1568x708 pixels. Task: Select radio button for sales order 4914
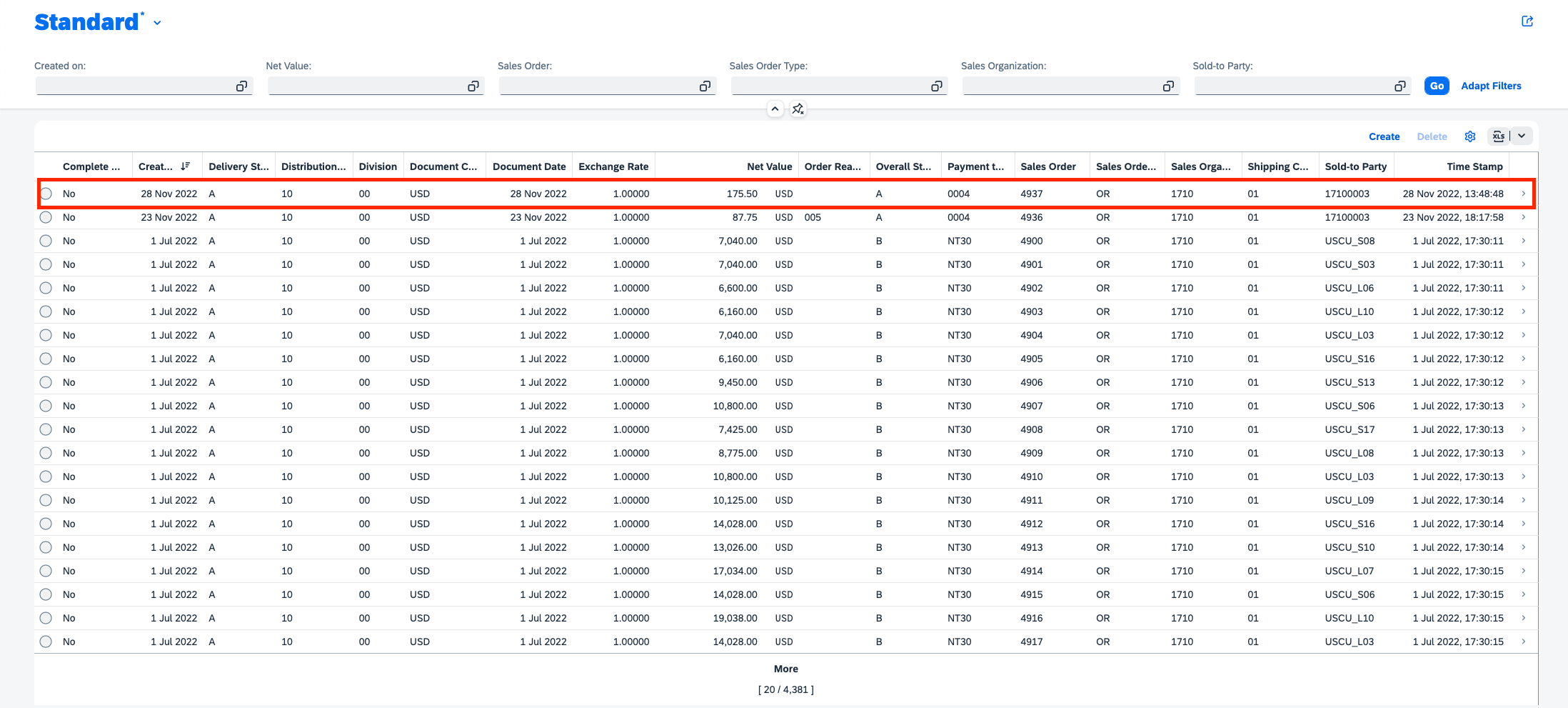[46, 571]
